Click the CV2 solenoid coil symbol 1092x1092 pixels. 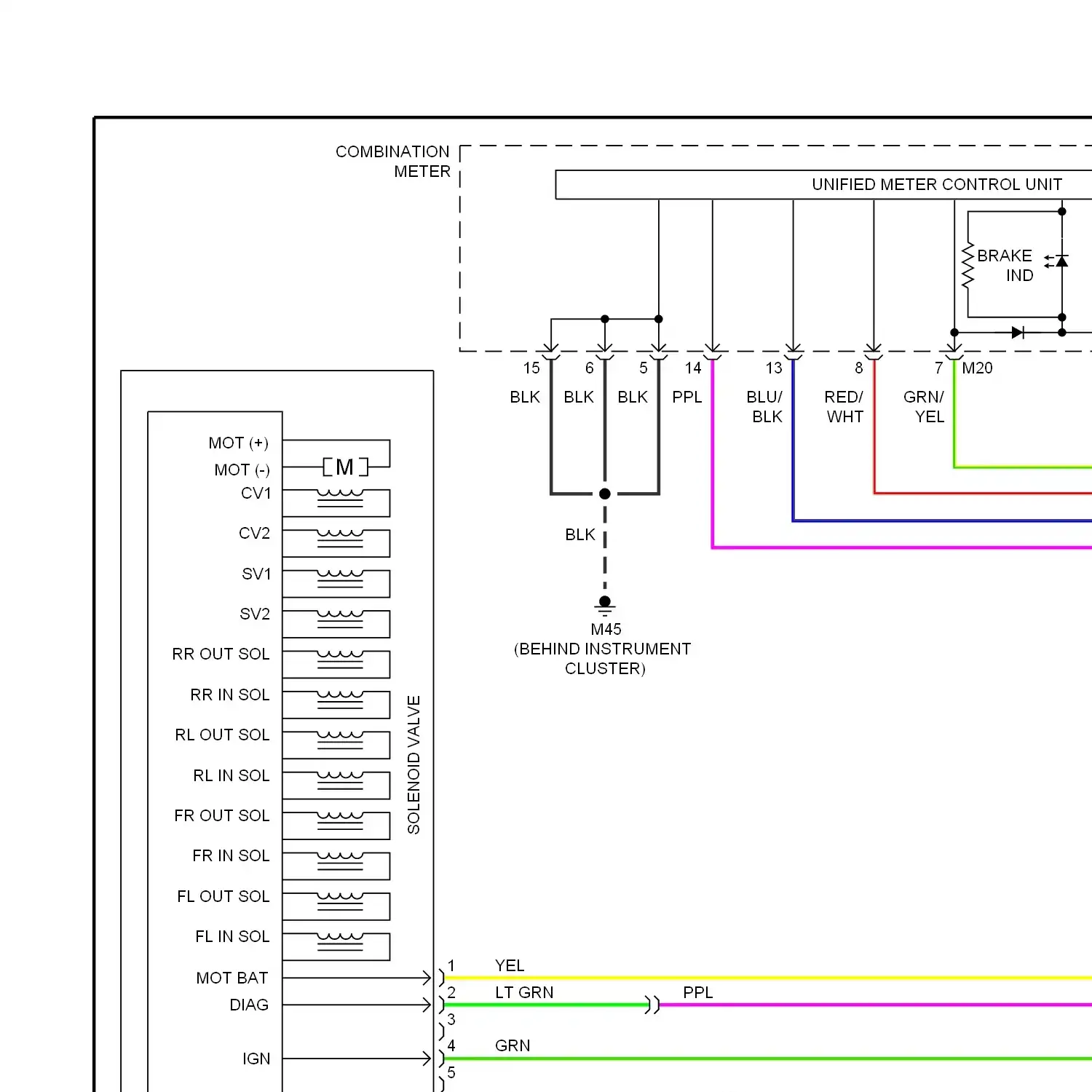point(340,537)
